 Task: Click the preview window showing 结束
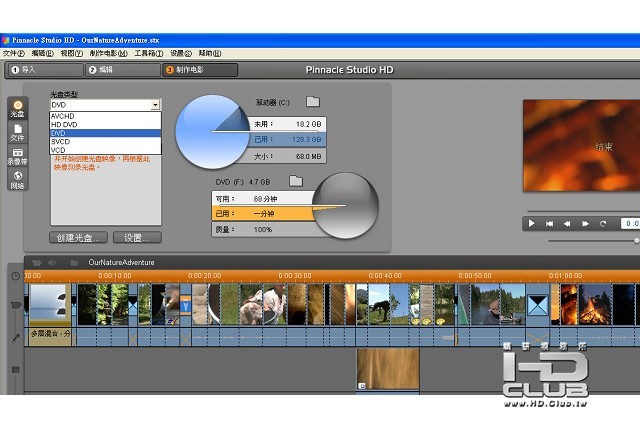pyautogui.click(x=582, y=146)
